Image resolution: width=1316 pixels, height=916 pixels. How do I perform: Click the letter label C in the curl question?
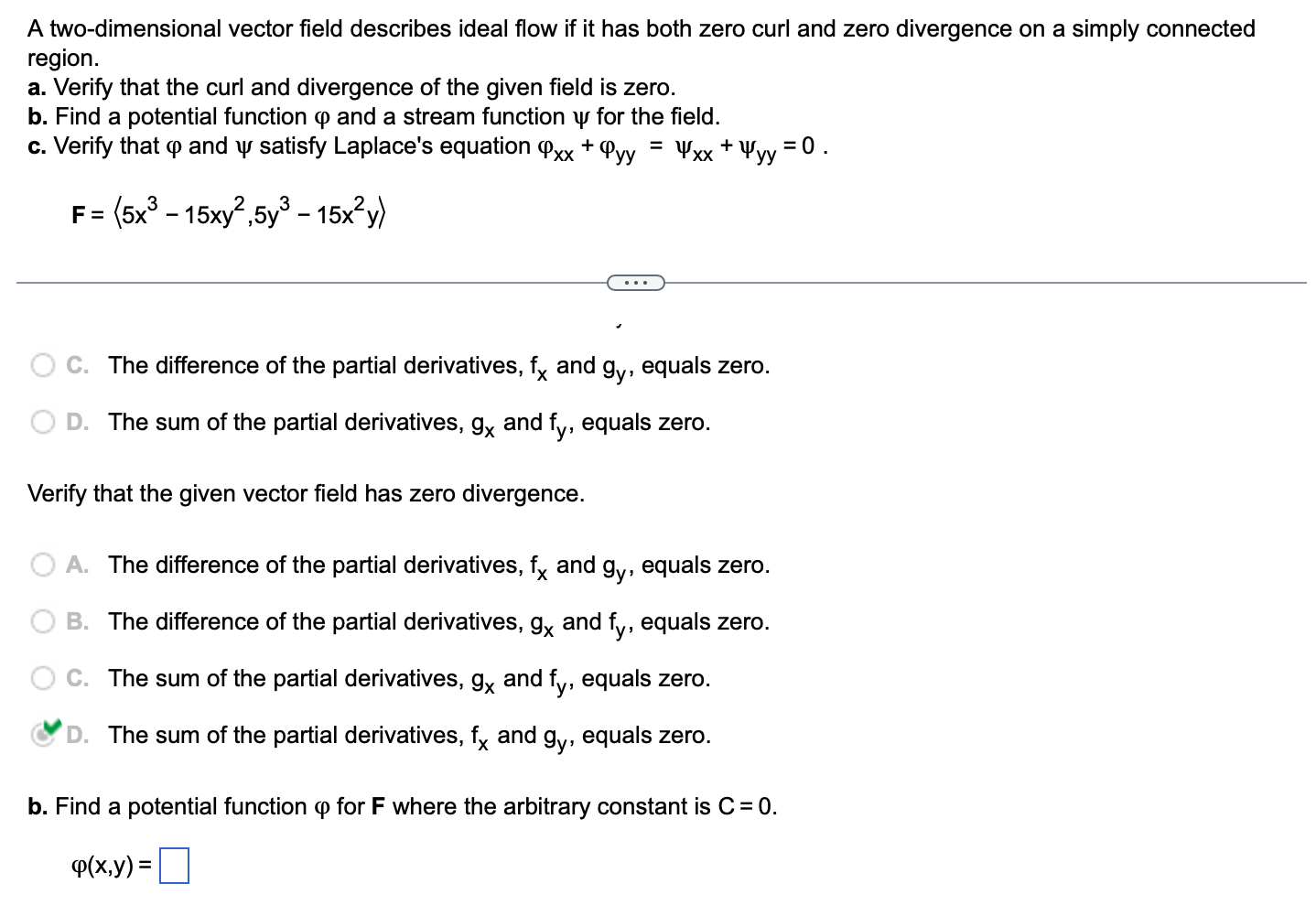pyautogui.click(x=77, y=364)
